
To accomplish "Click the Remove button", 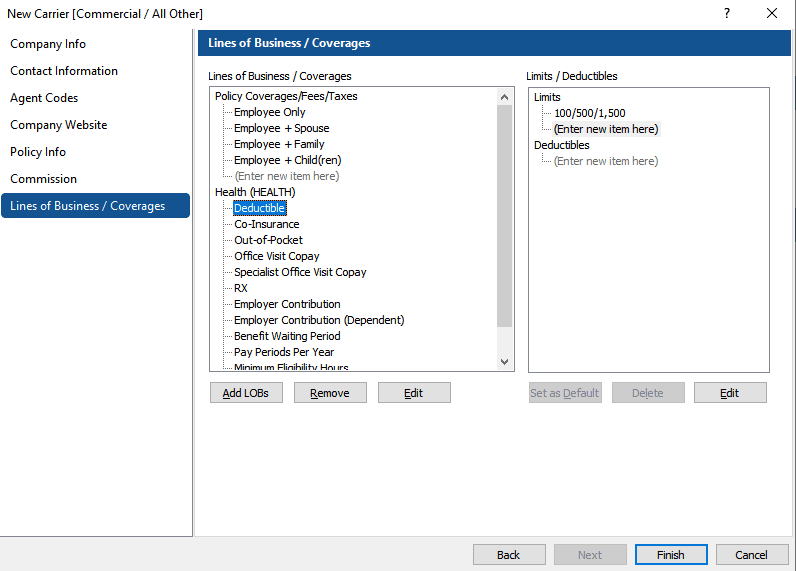I will [330, 393].
